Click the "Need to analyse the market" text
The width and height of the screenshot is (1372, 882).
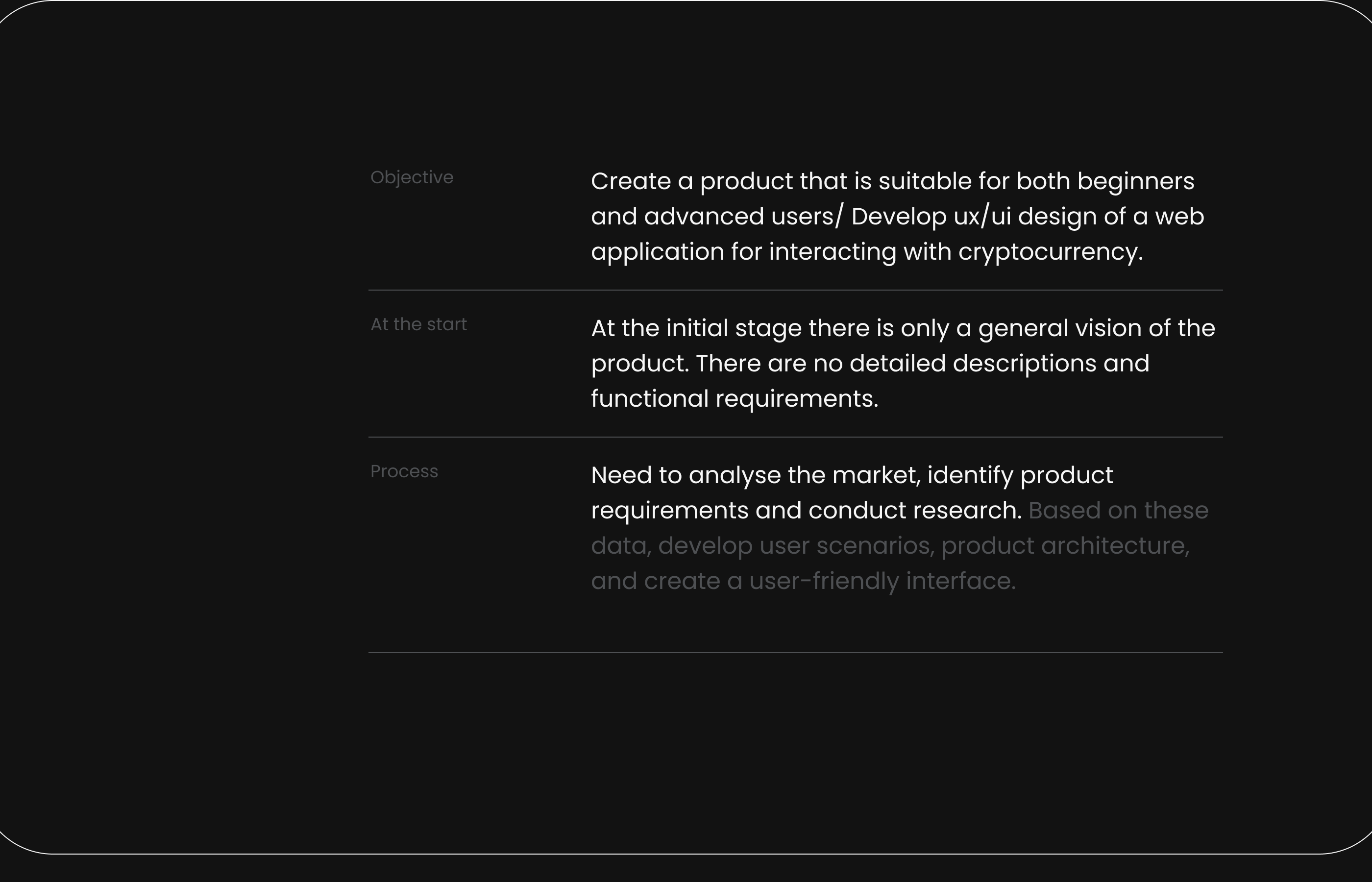pyautogui.click(x=756, y=475)
